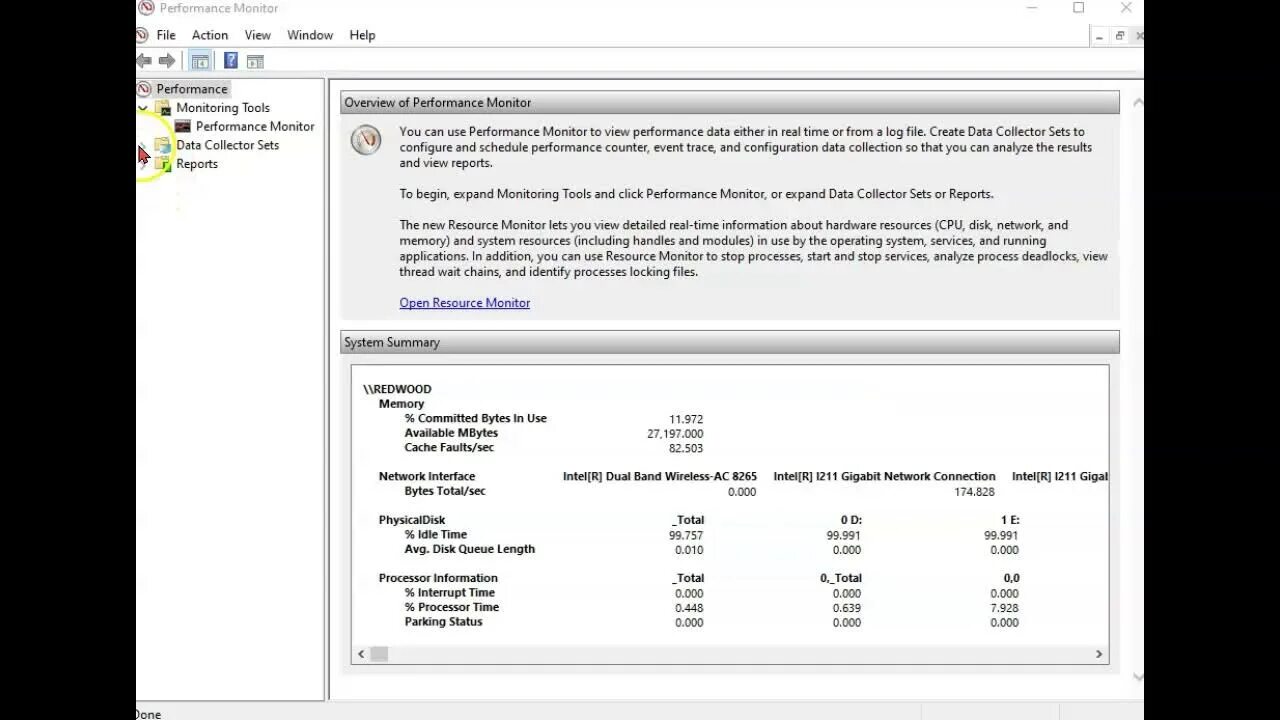Viewport: 1280px width, 720px height.
Task: Click the Available MBytes counter label
Action: 451,433
